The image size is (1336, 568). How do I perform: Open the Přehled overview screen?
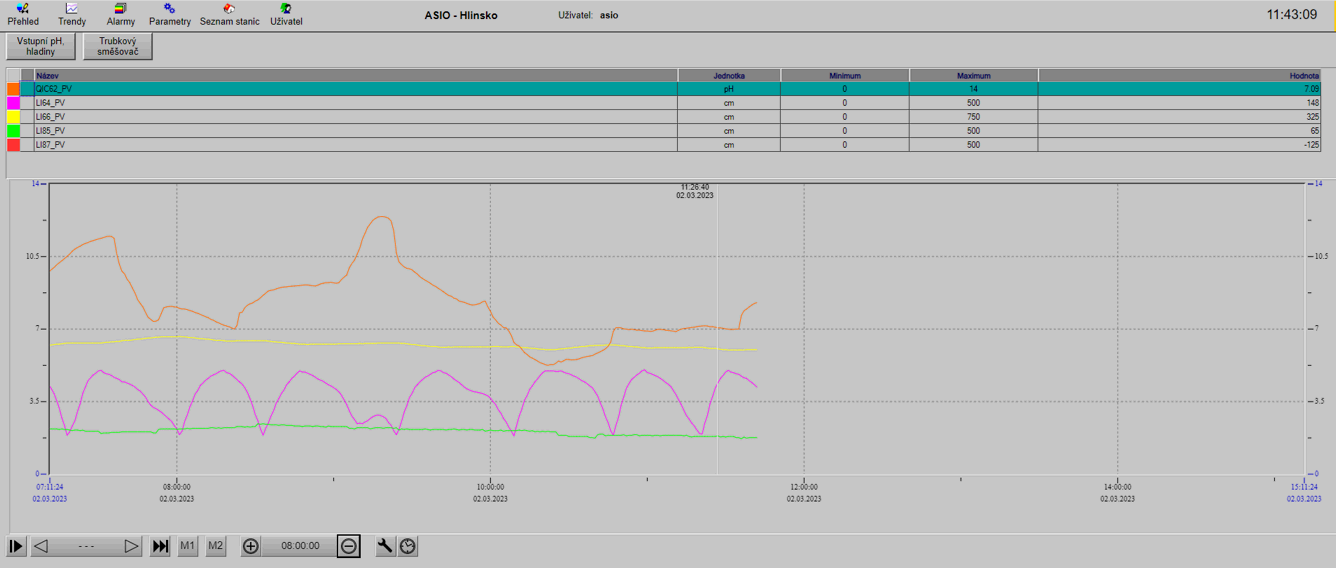pos(22,14)
